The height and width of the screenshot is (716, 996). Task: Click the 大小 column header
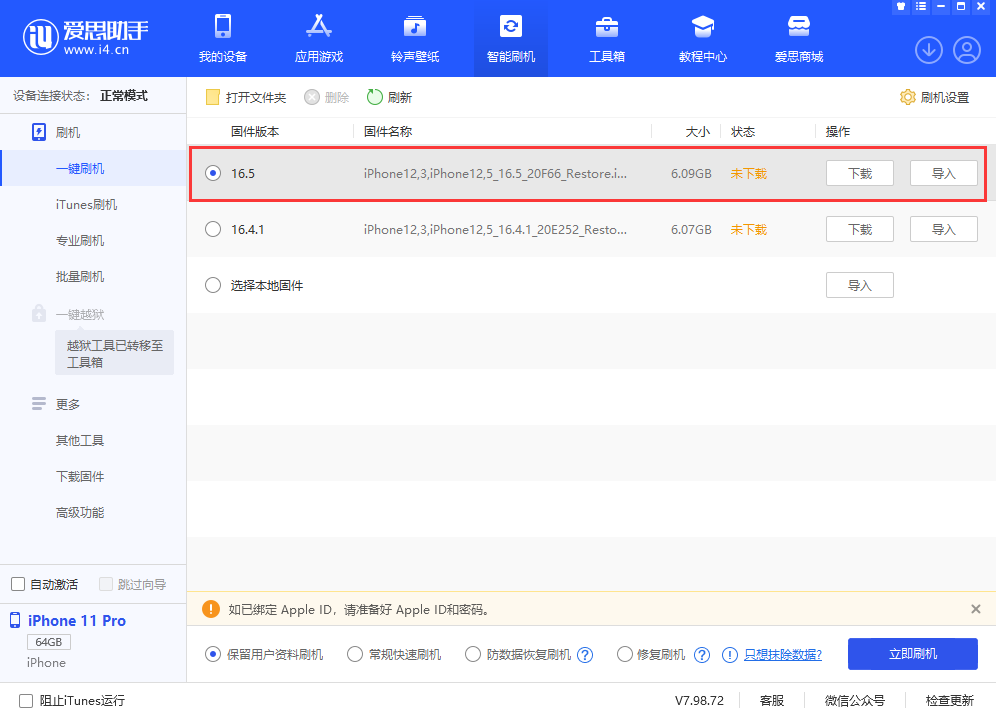pos(697,132)
